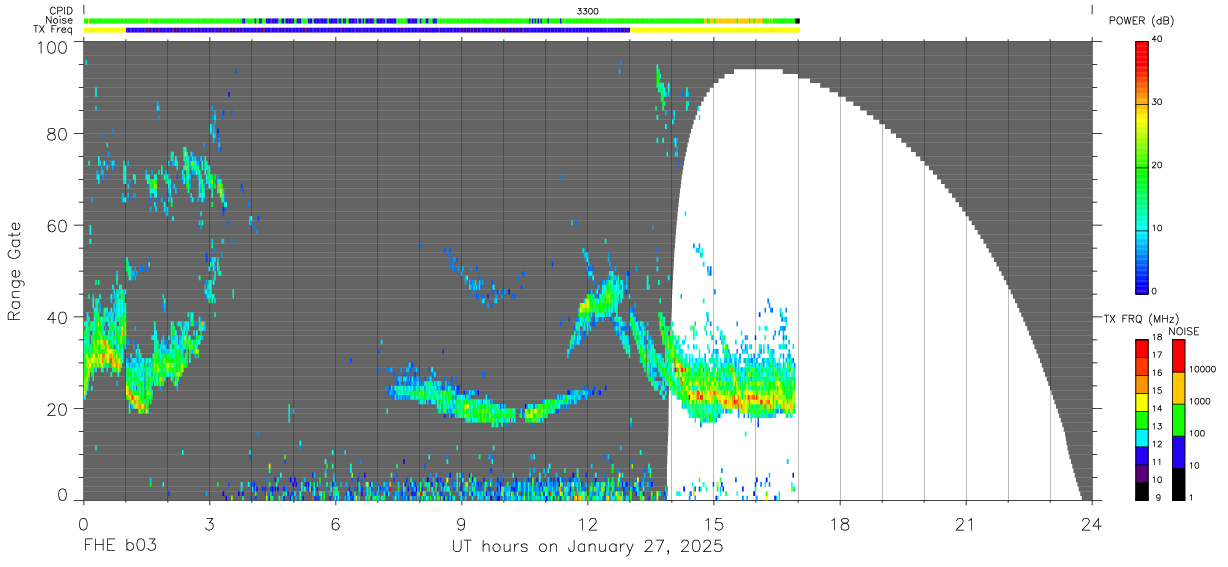Click x-axis tick label '0'
Screen dimensions: 1228x567
tap(83, 523)
